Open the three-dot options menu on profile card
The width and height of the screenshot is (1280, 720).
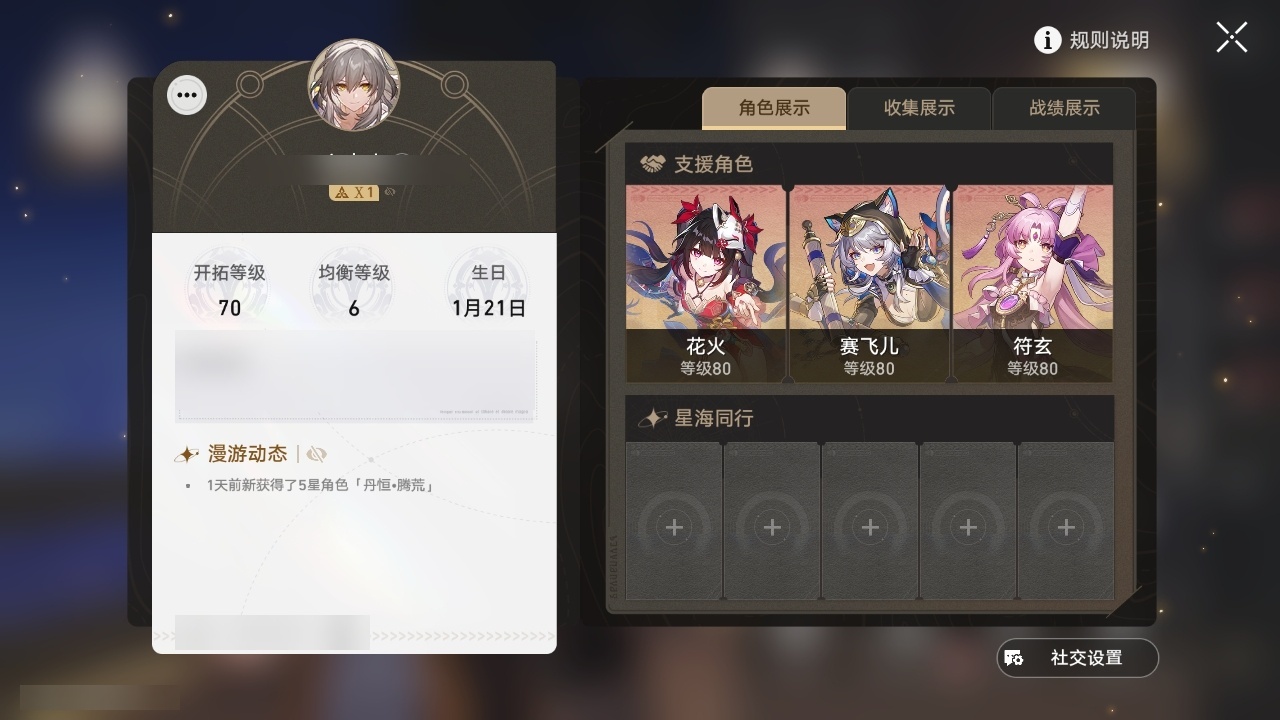point(187,96)
